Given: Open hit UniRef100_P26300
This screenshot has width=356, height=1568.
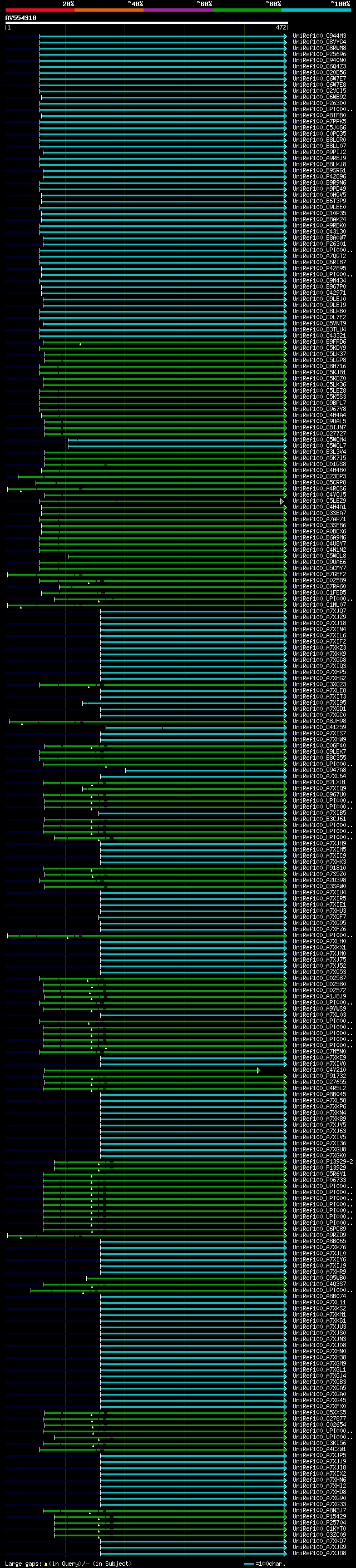Looking at the screenshot, I should click(319, 103).
